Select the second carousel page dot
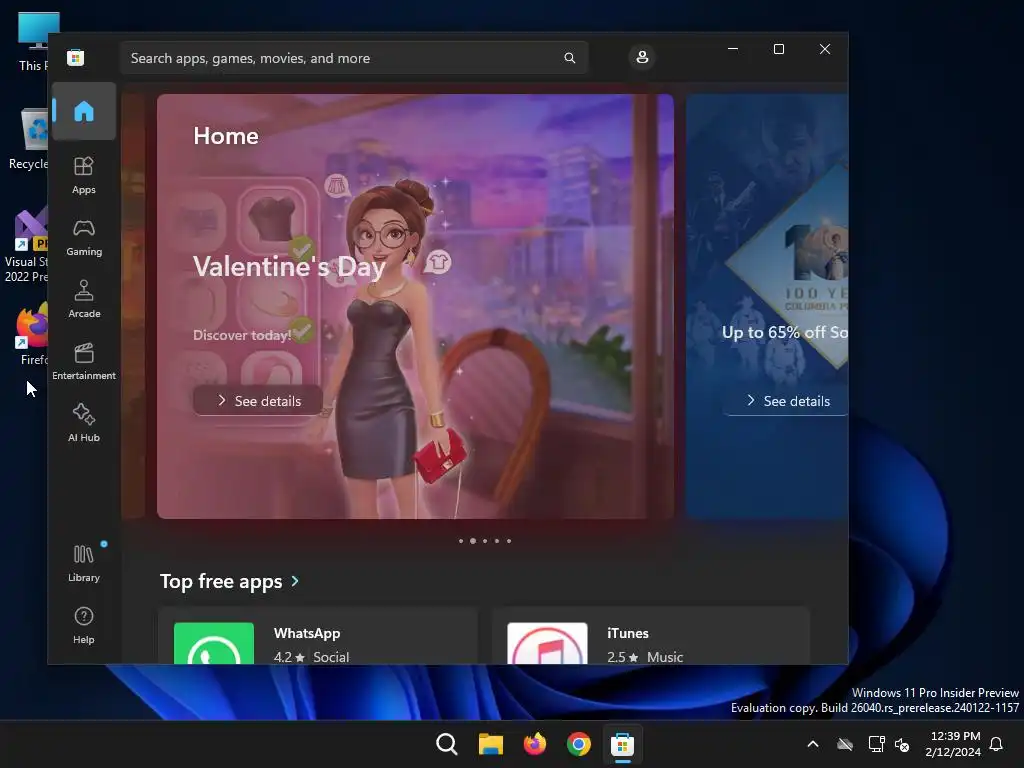The image size is (1024, 768). pos(473,541)
